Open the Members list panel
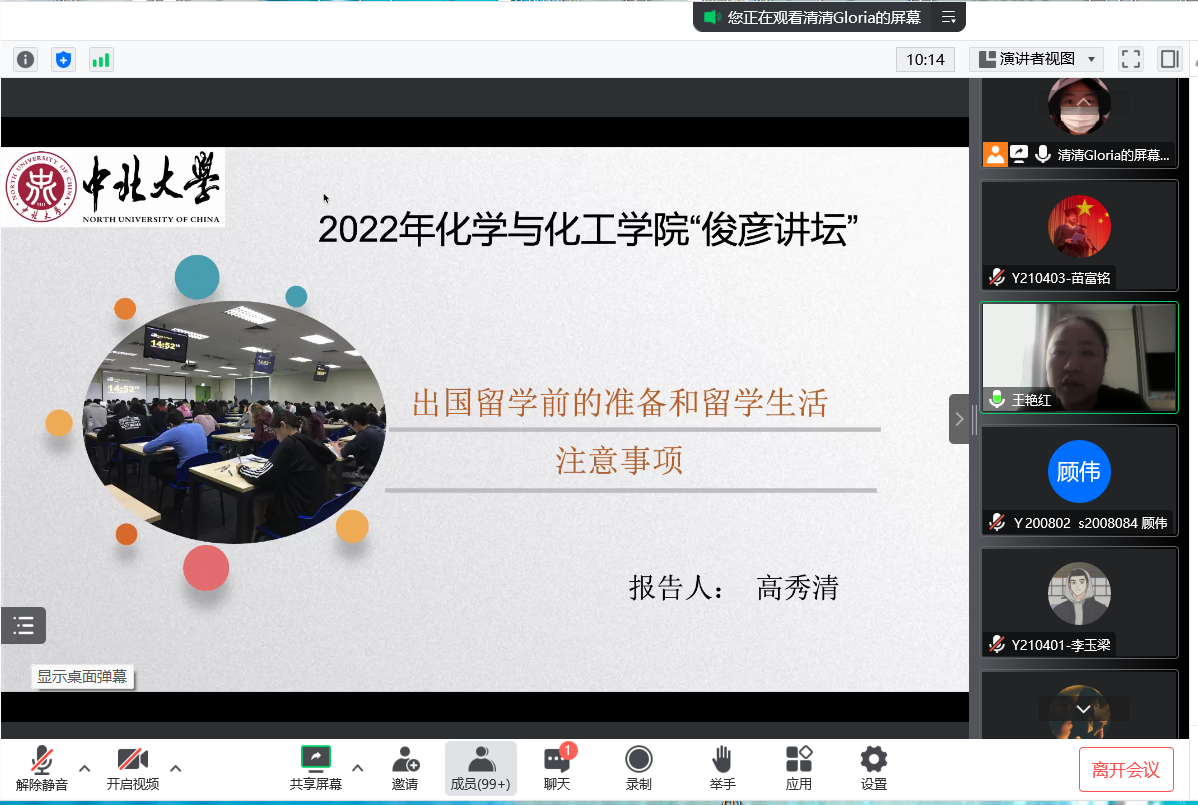 coord(480,768)
